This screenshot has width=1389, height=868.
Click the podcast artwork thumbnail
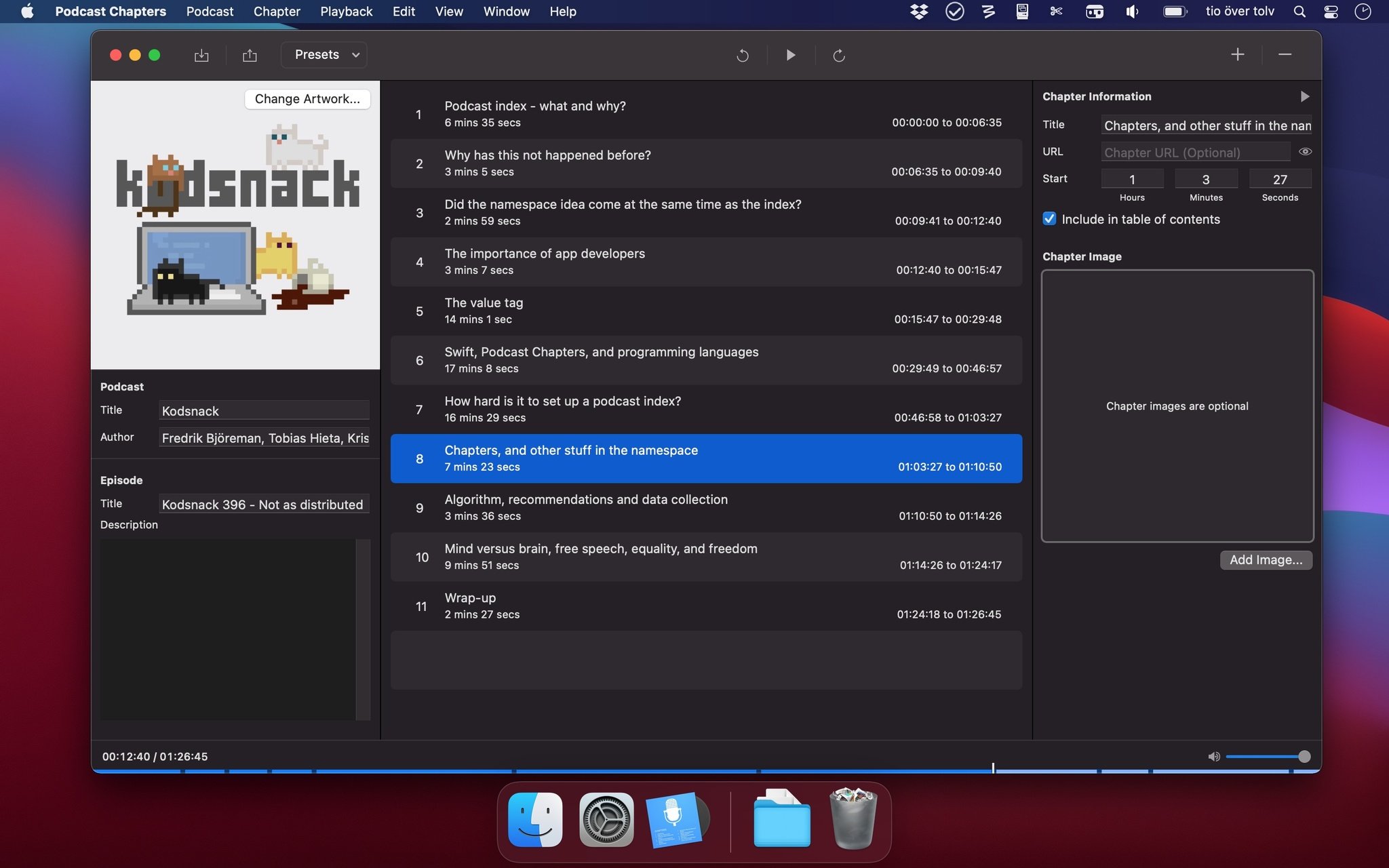(235, 225)
